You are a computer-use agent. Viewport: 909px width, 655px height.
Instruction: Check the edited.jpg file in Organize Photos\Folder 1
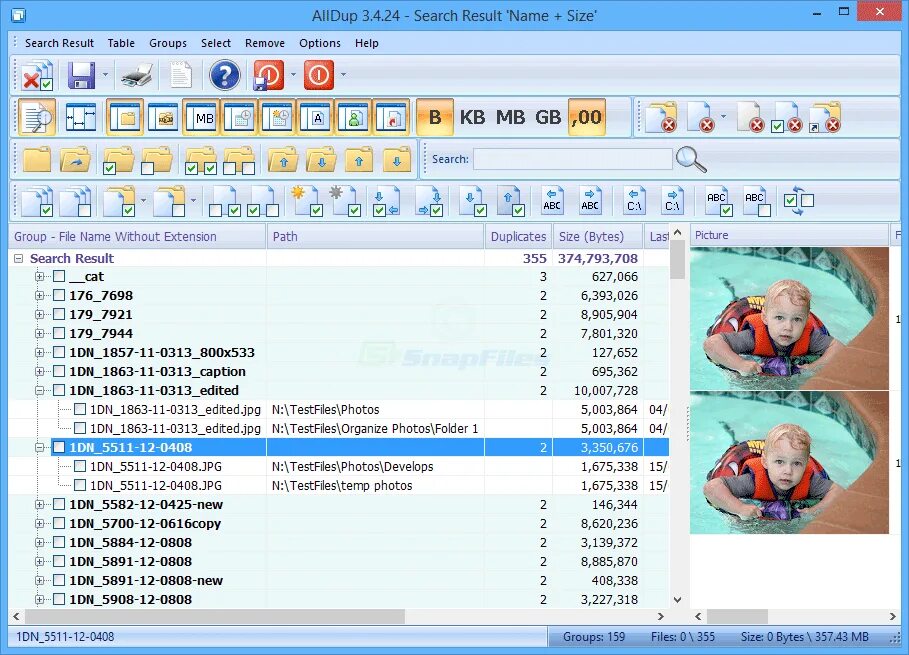(x=80, y=428)
